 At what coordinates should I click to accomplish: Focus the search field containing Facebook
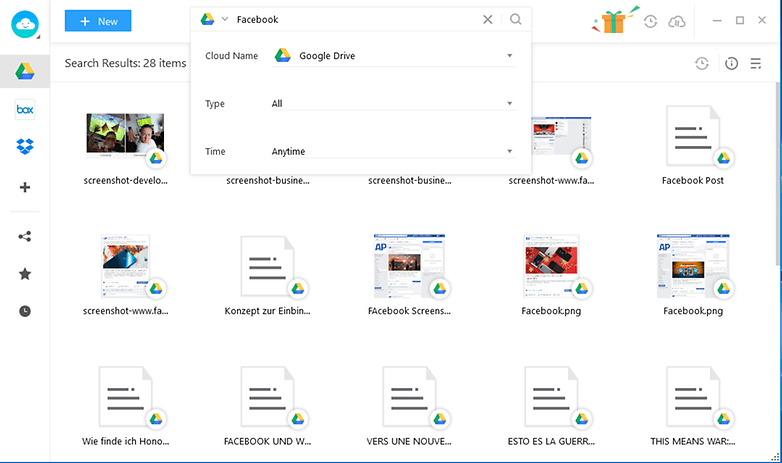(x=354, y=19)
